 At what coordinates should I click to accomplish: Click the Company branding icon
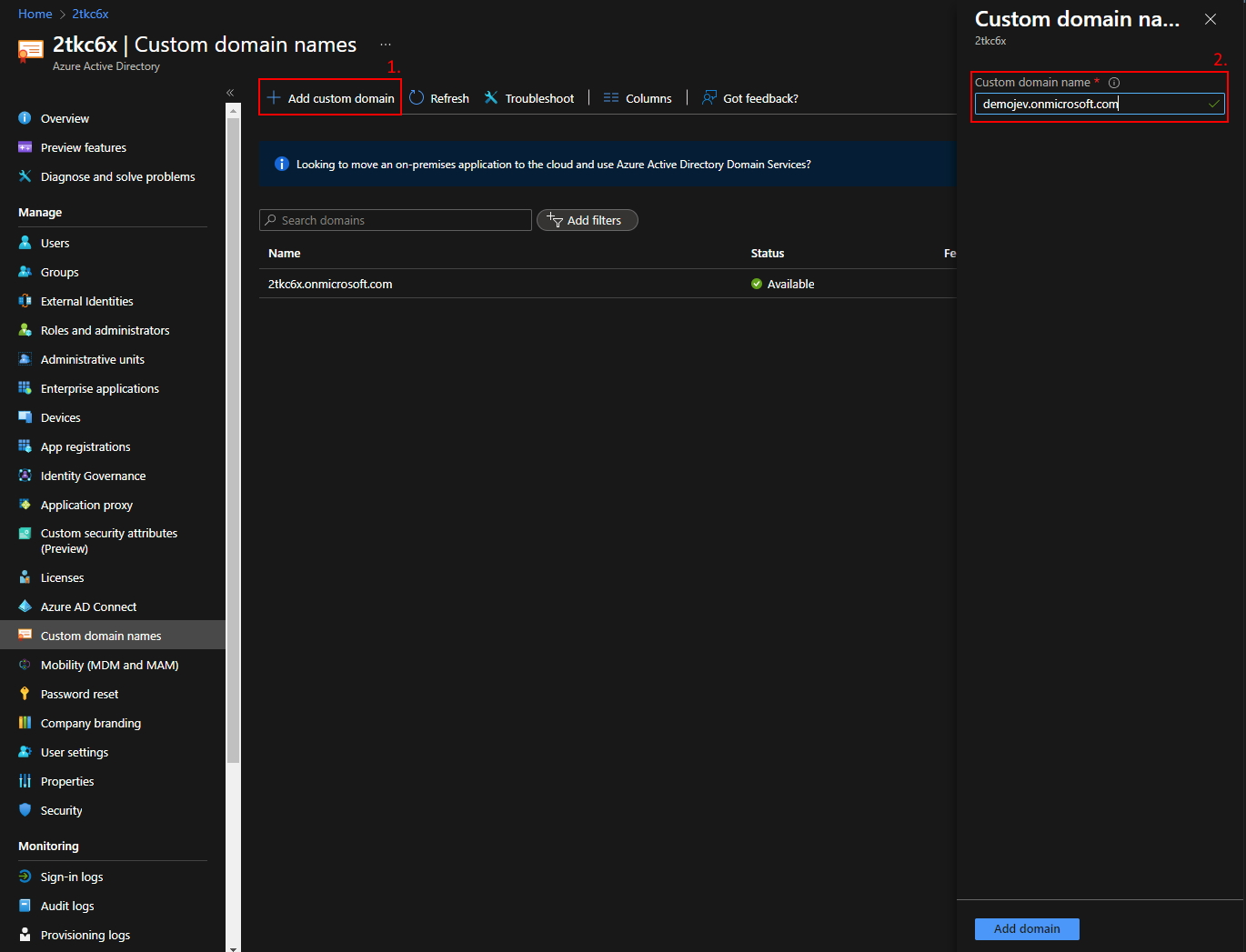pyautogui.click(x=25, y=723)
